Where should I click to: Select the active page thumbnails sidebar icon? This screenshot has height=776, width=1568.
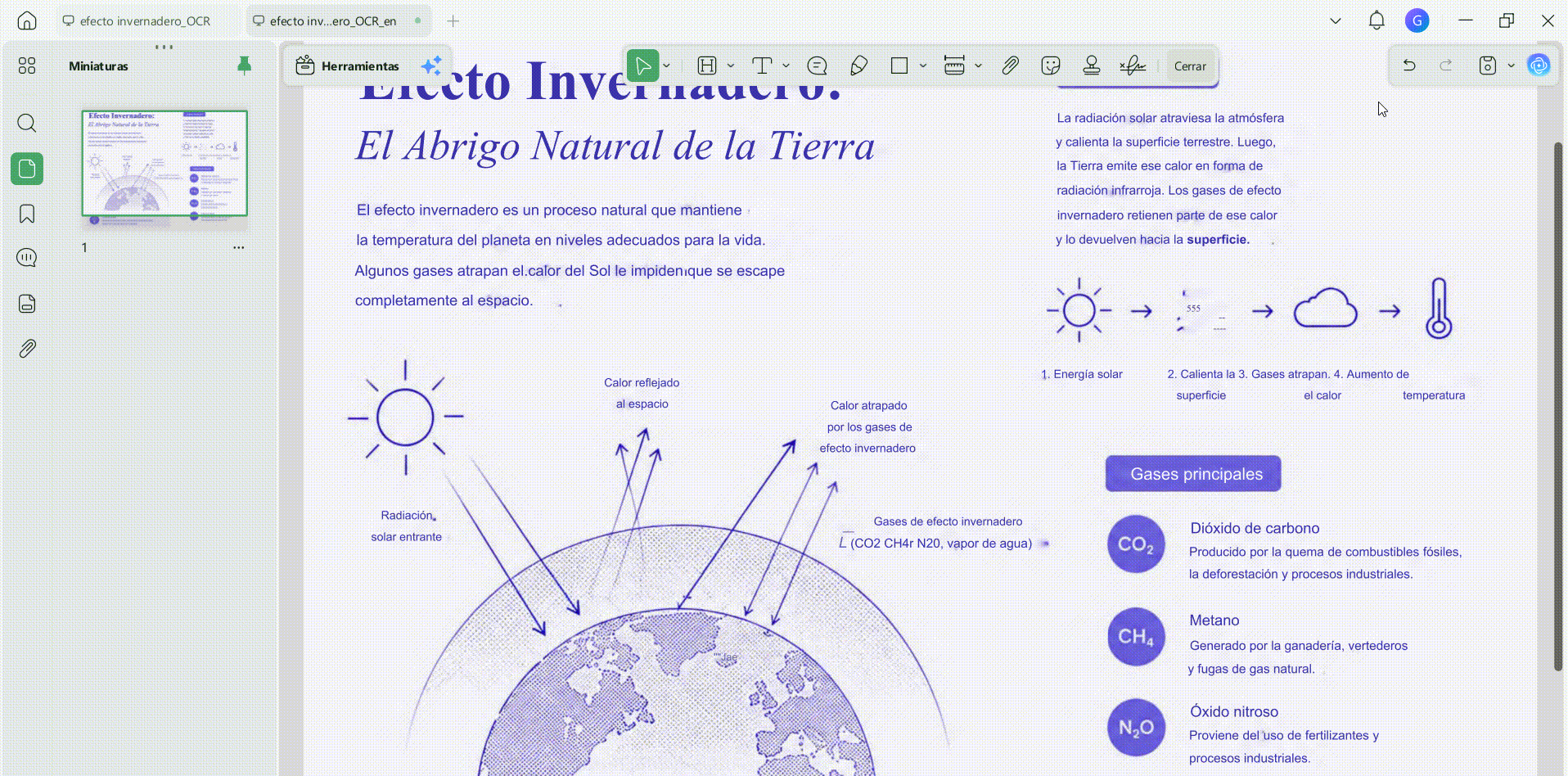[27, 169]
